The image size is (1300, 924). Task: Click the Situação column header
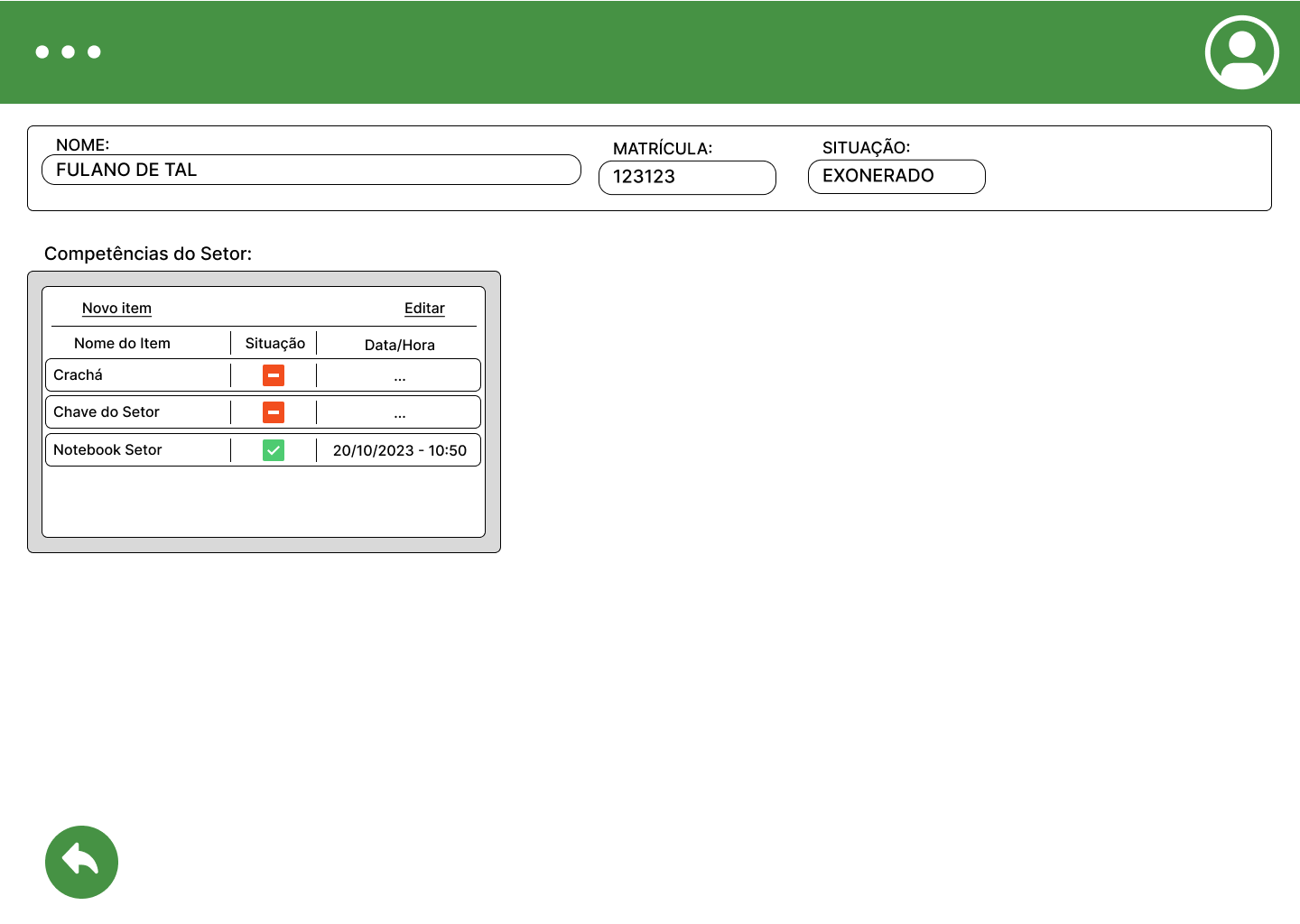coord(274,344)
